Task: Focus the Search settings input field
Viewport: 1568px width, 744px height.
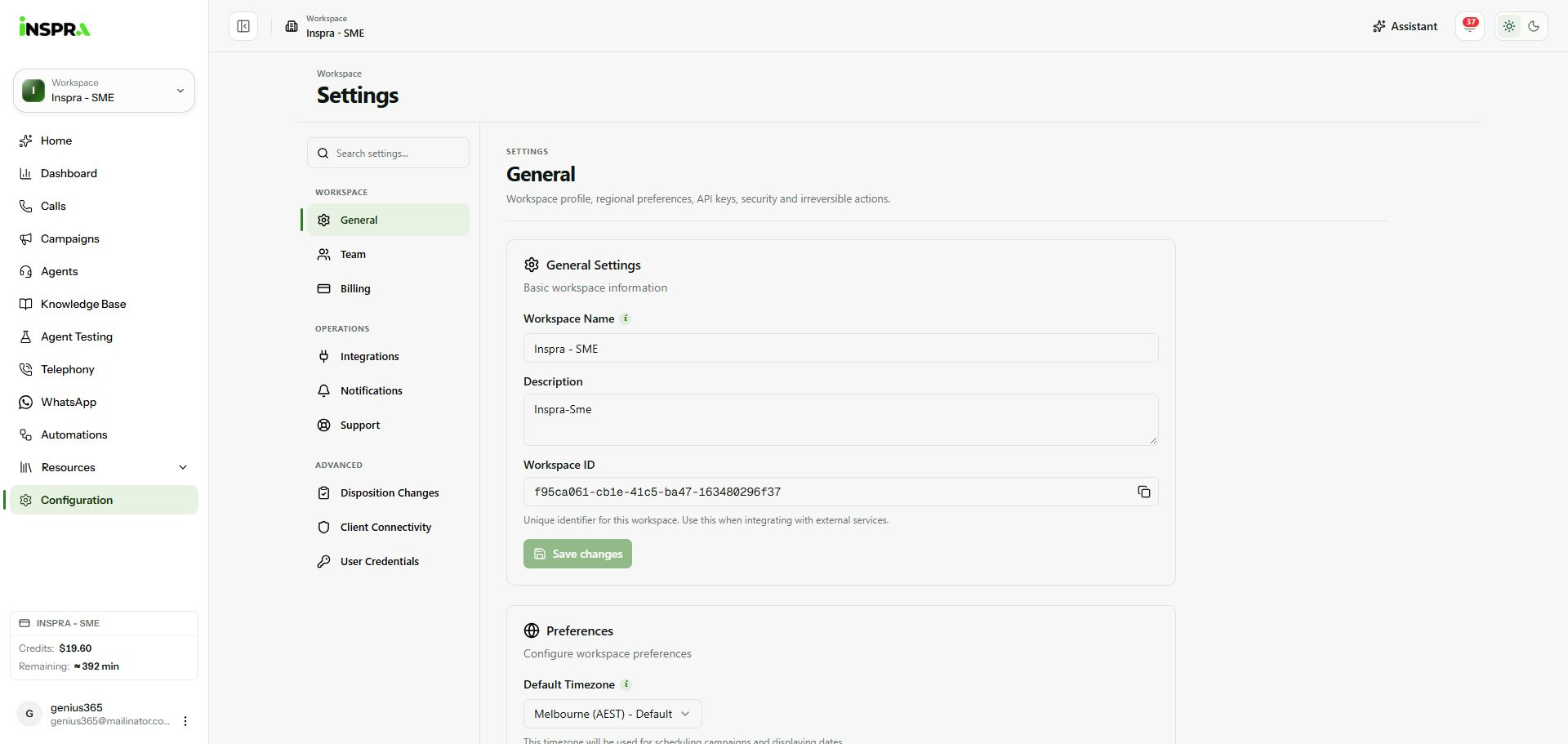Action: [x=388, y=153]
